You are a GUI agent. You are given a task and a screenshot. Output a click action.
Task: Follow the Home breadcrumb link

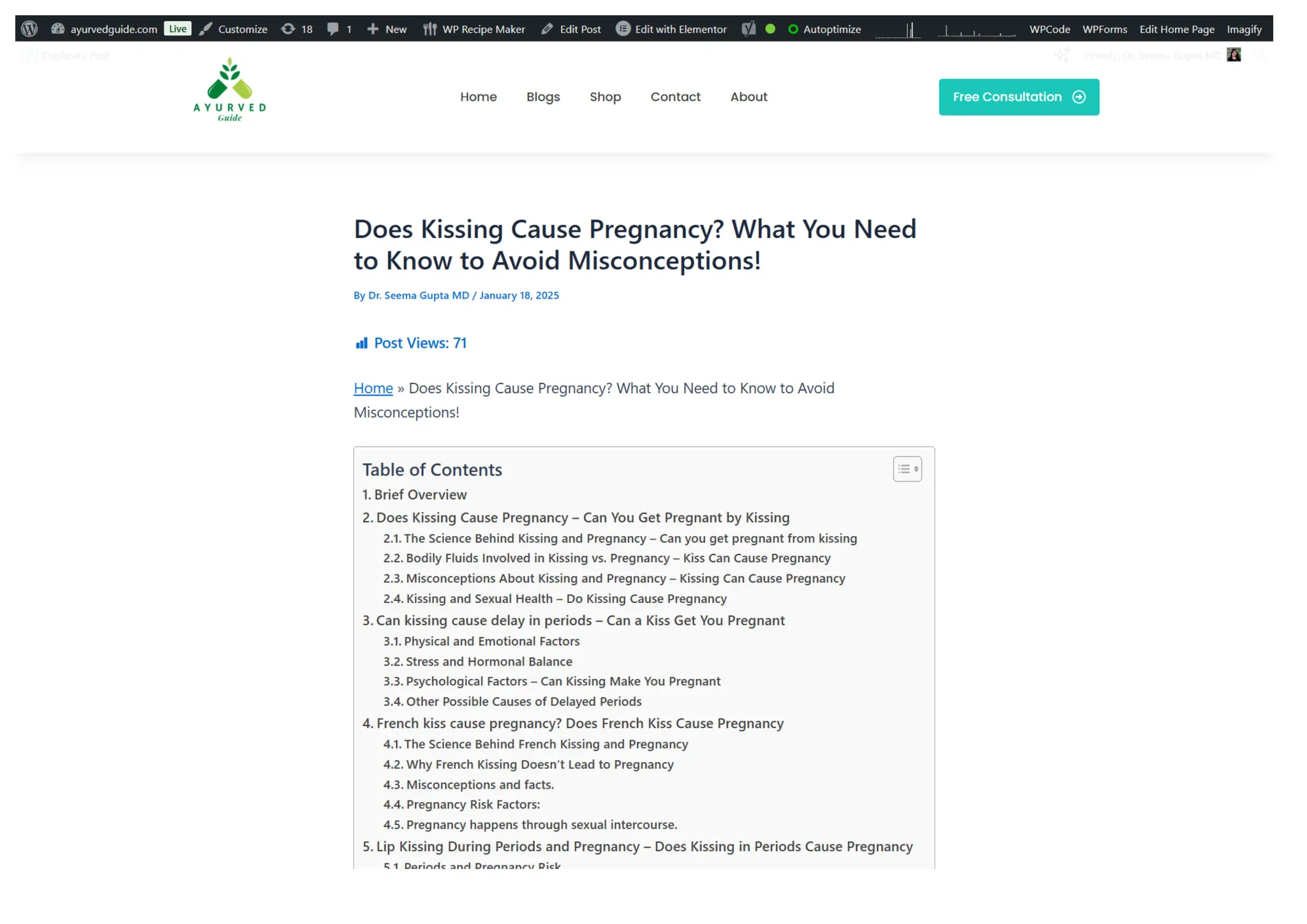tap(373, 388)
